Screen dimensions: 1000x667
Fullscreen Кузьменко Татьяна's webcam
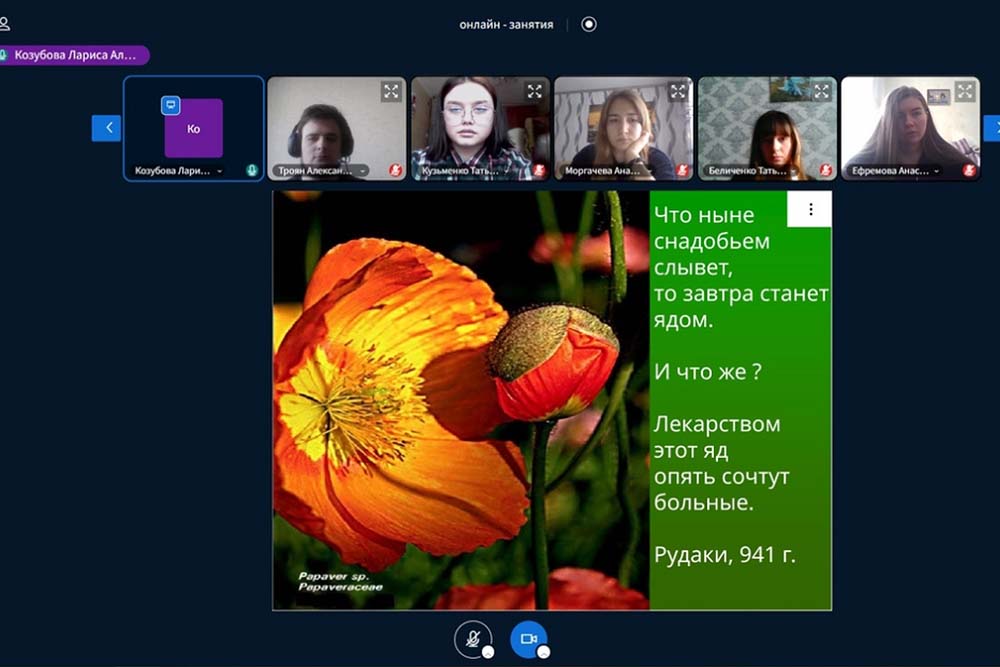tap(535, 91)
